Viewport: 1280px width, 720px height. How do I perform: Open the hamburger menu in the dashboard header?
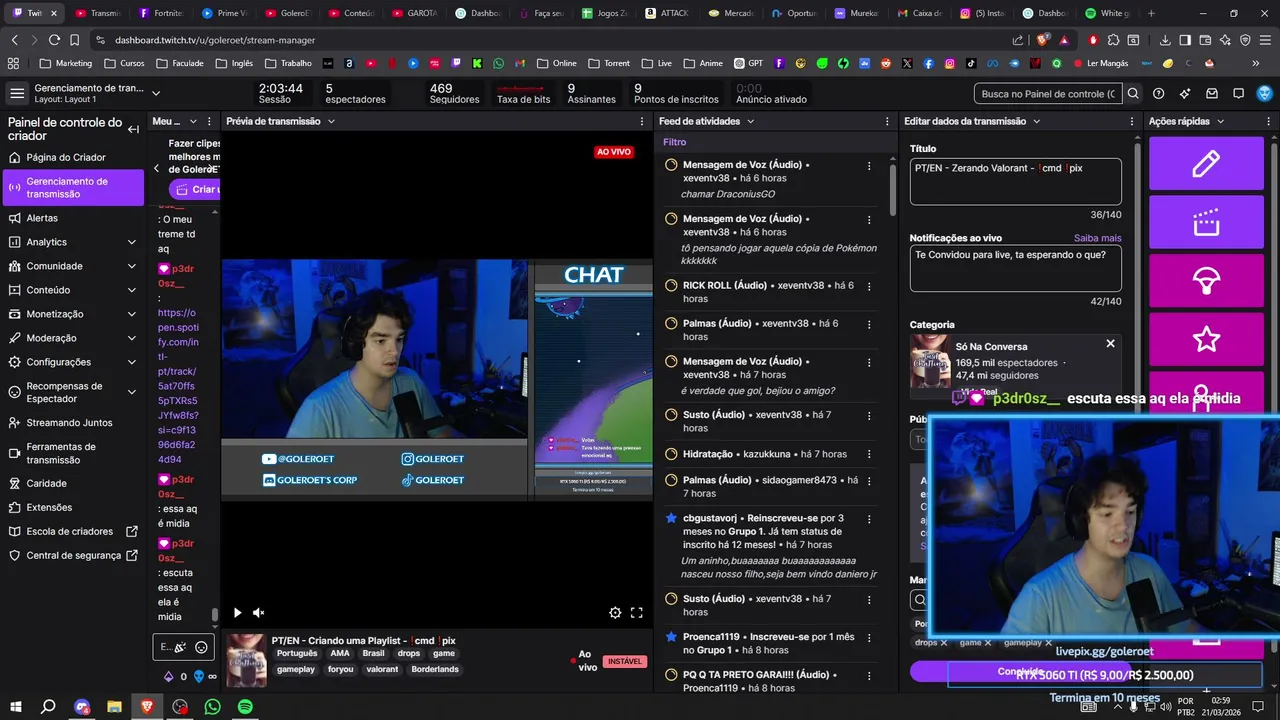[x=17, y=93]
